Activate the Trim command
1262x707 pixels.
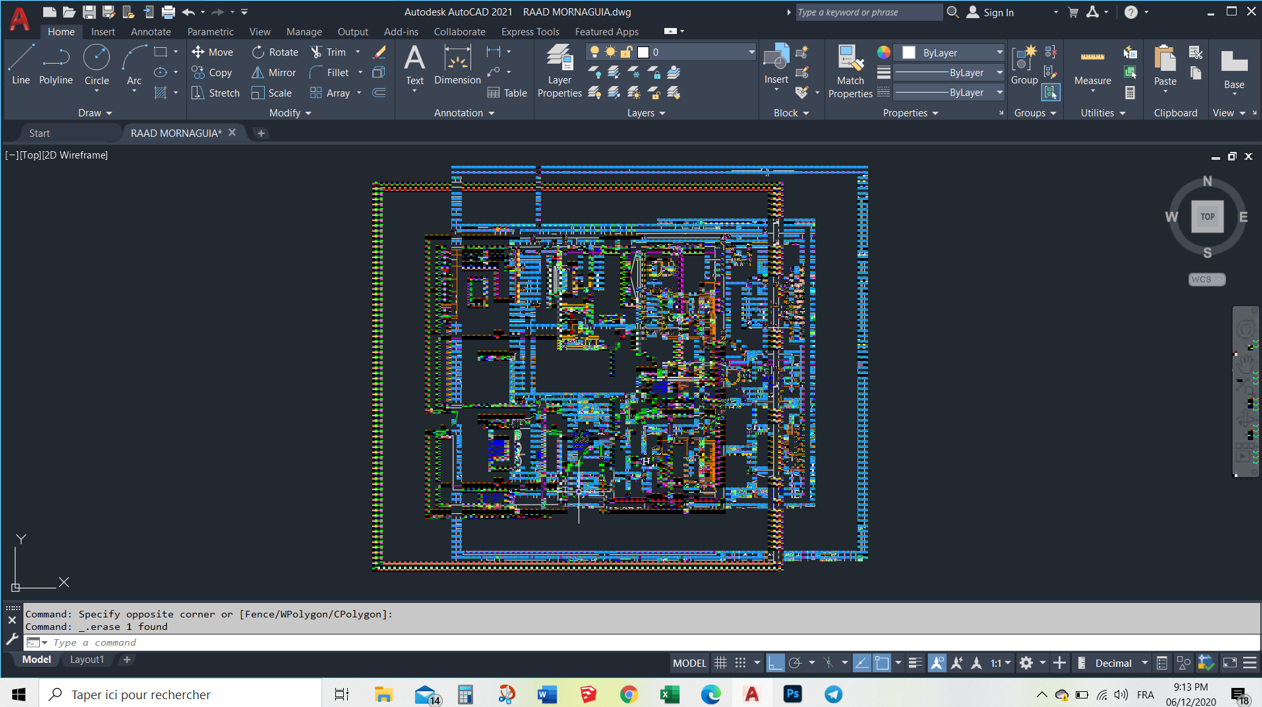tap(328, 52)
